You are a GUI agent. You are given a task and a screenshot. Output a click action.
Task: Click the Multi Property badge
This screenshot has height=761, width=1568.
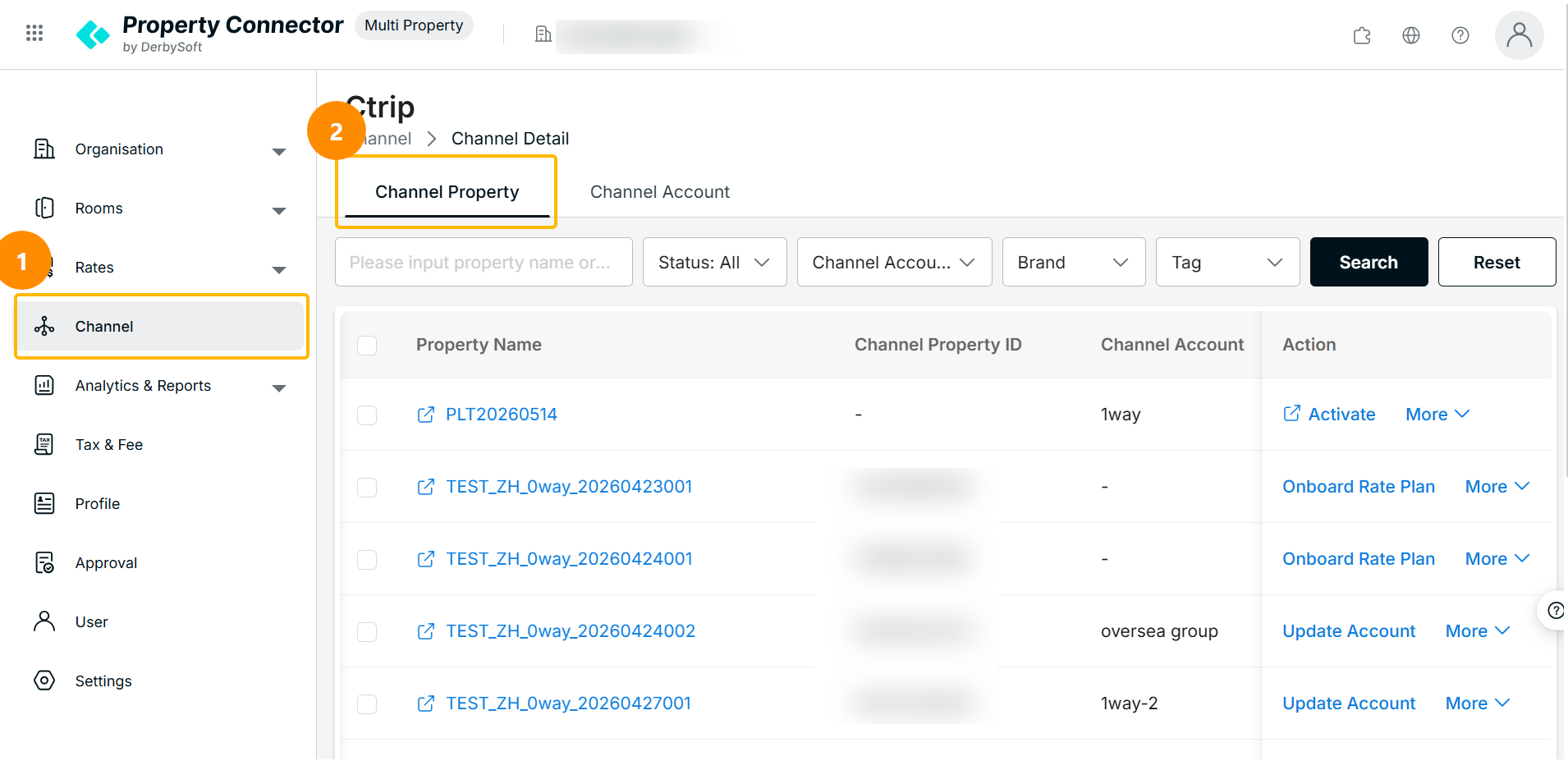point(414,25)
